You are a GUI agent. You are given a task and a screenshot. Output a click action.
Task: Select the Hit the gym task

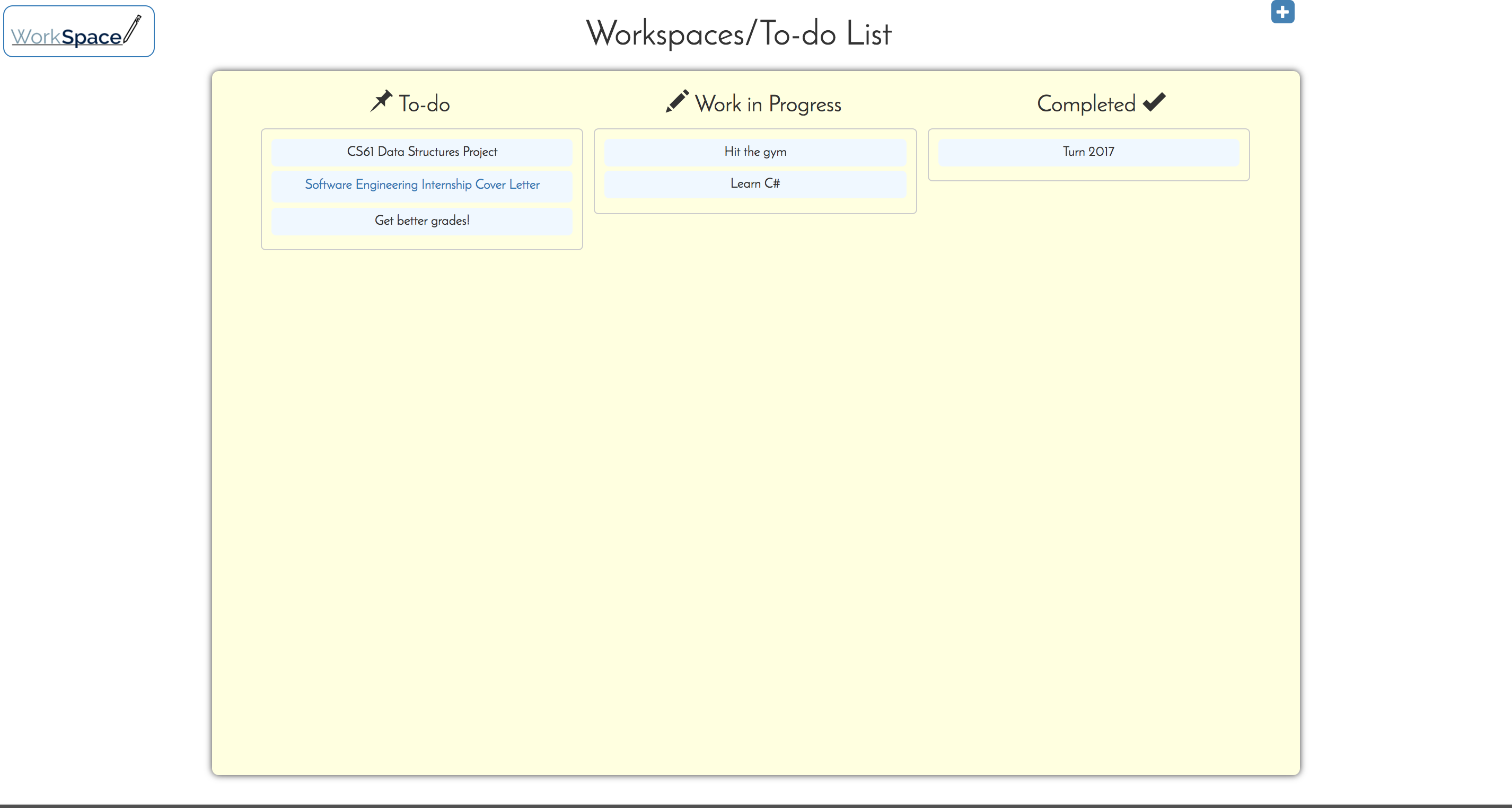[x=755, y=152]
